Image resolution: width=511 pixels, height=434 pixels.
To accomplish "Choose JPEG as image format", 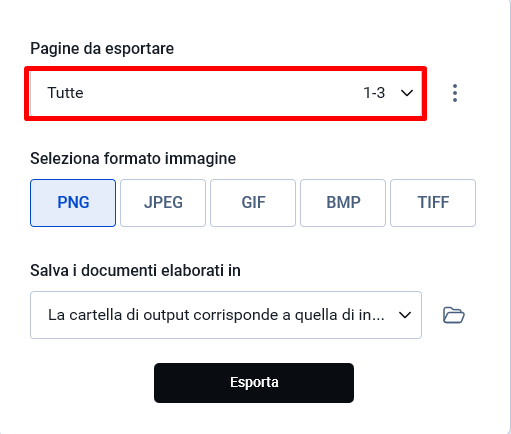I will point(163,203).
